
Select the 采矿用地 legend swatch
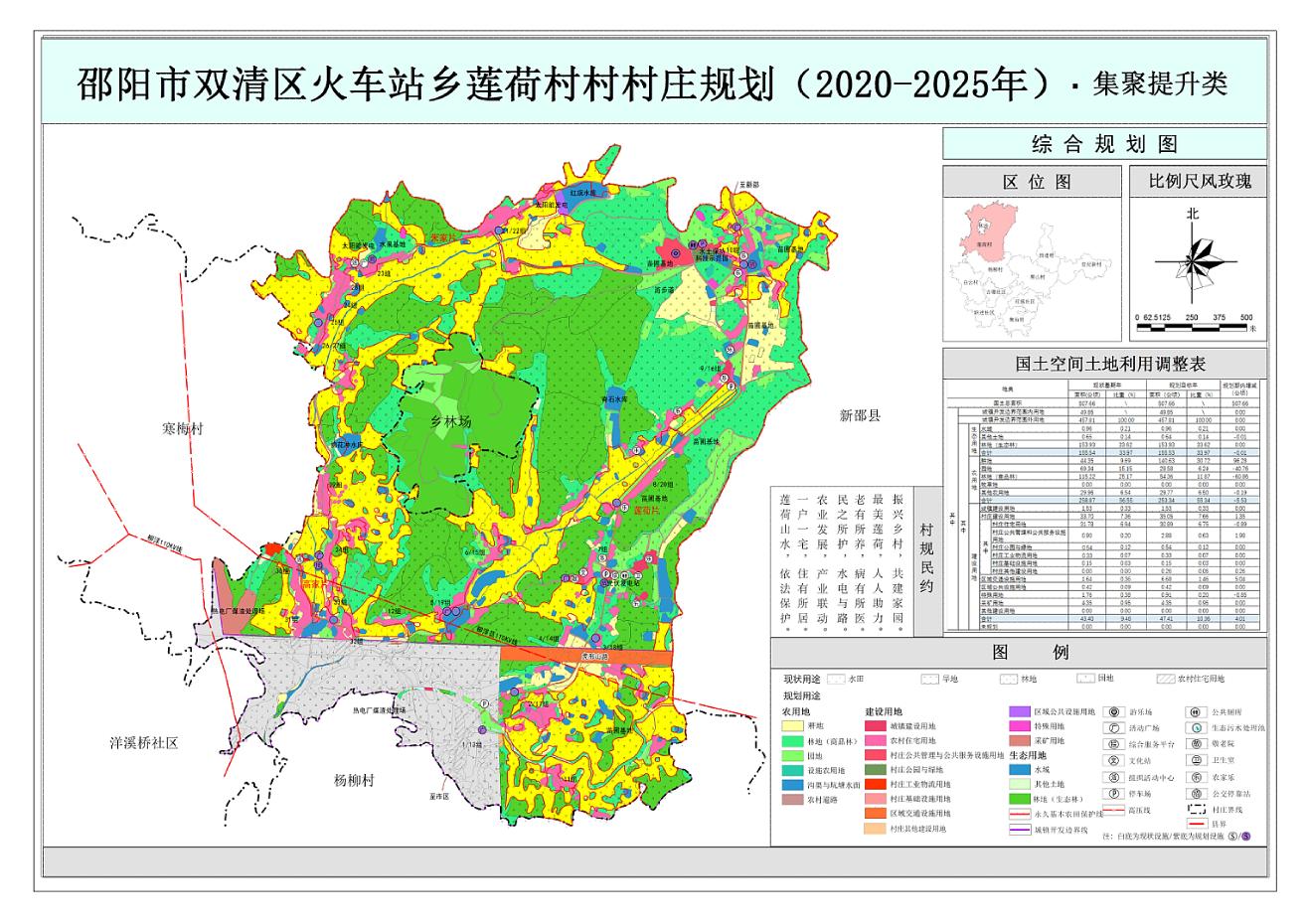[1020, 740]
